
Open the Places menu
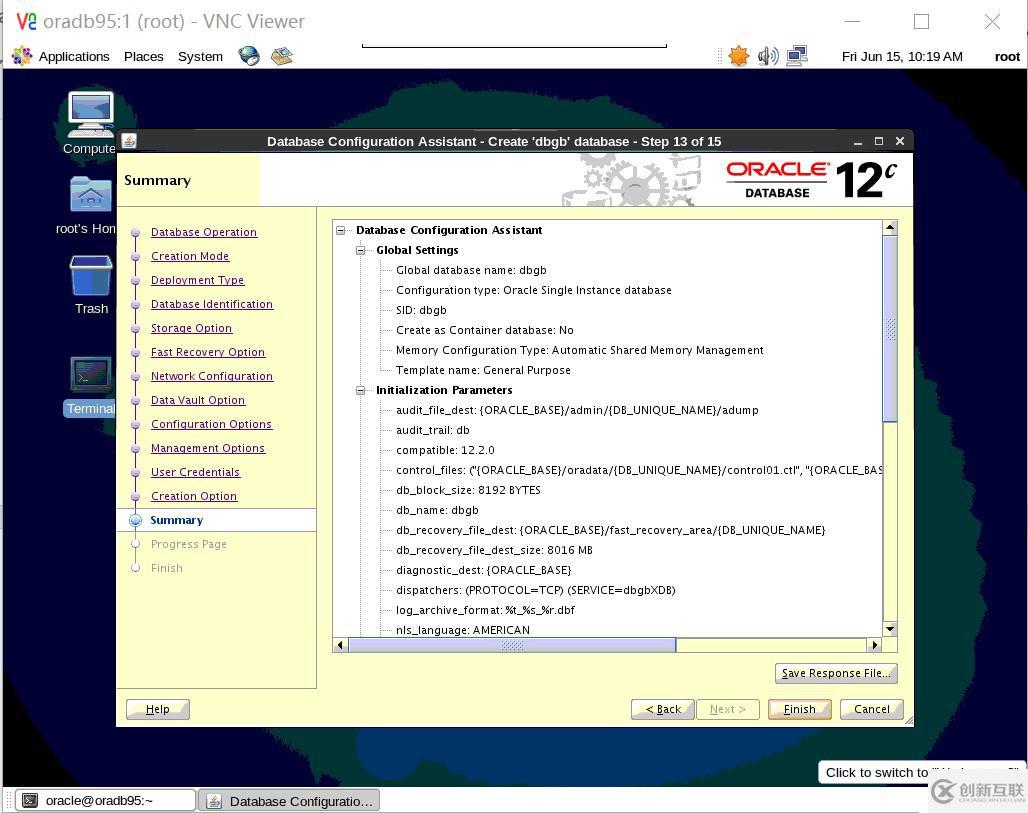coord(144,56)
